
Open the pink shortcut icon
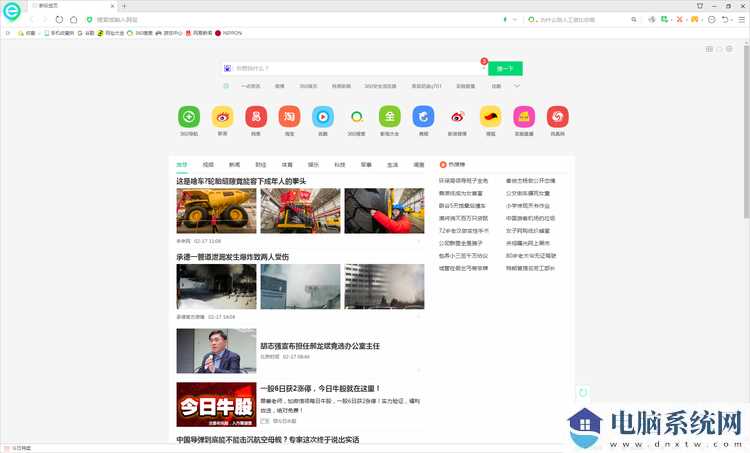click(524, 117)
